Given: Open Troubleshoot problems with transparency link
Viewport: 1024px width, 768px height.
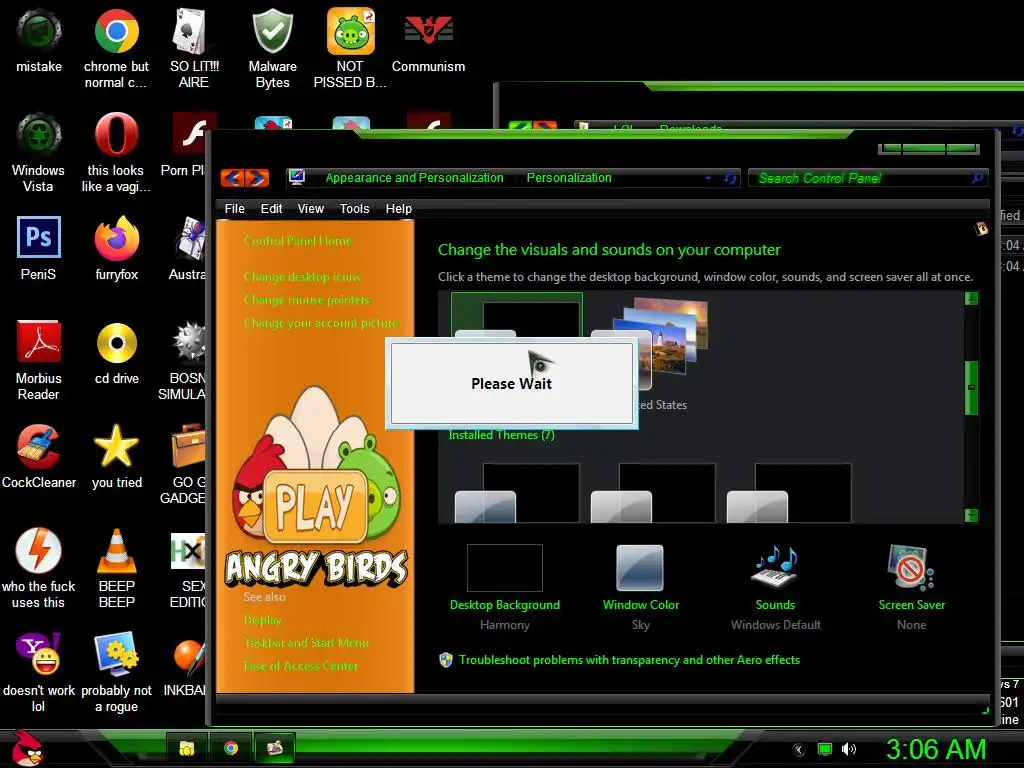Looking at the screenshot, I should pyautogui.click(x=629, y=660).
